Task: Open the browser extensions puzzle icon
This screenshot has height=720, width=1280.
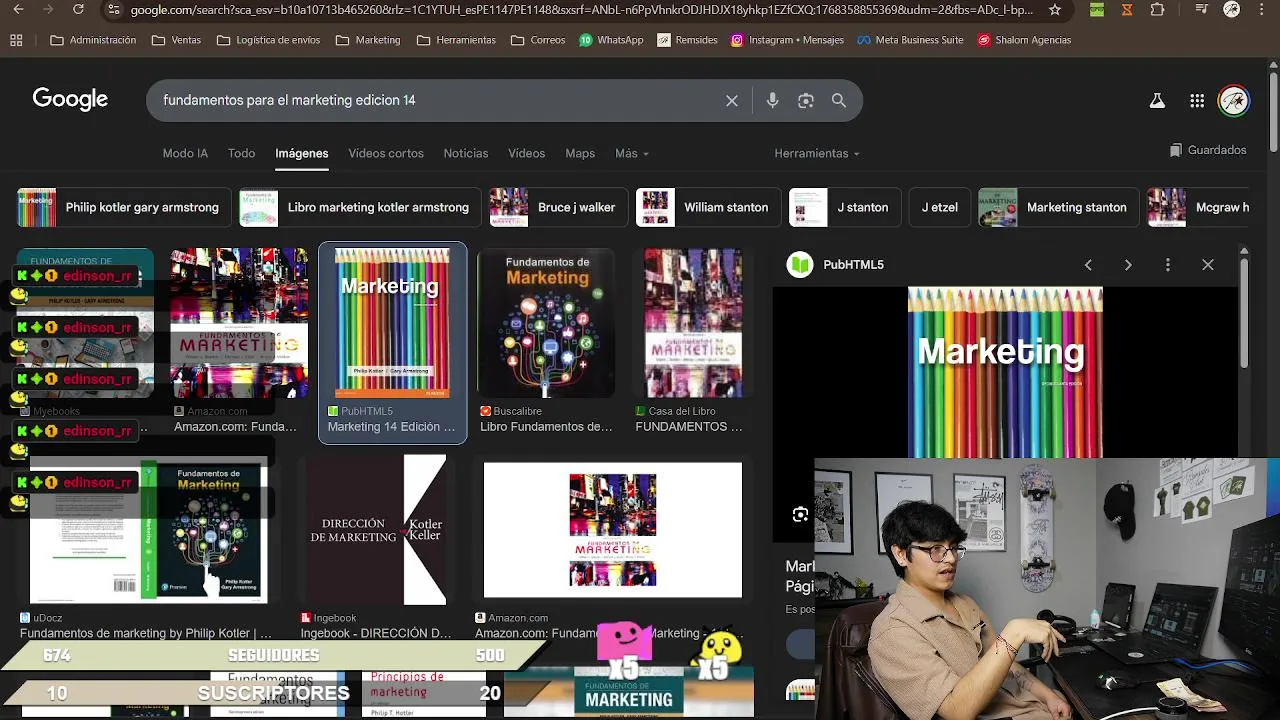Action: pos(1157,10)
